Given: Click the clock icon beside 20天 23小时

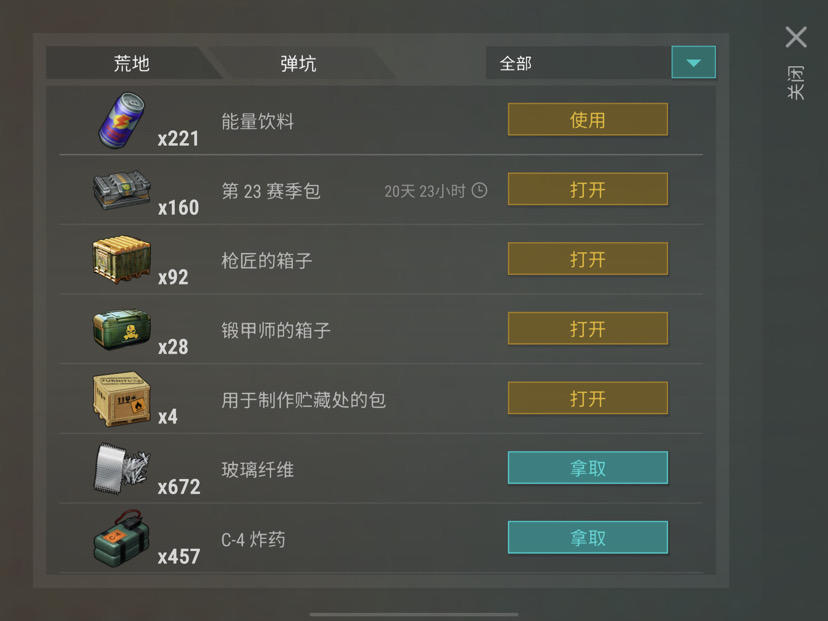Looking at the screenshot, I should (479, 190).
